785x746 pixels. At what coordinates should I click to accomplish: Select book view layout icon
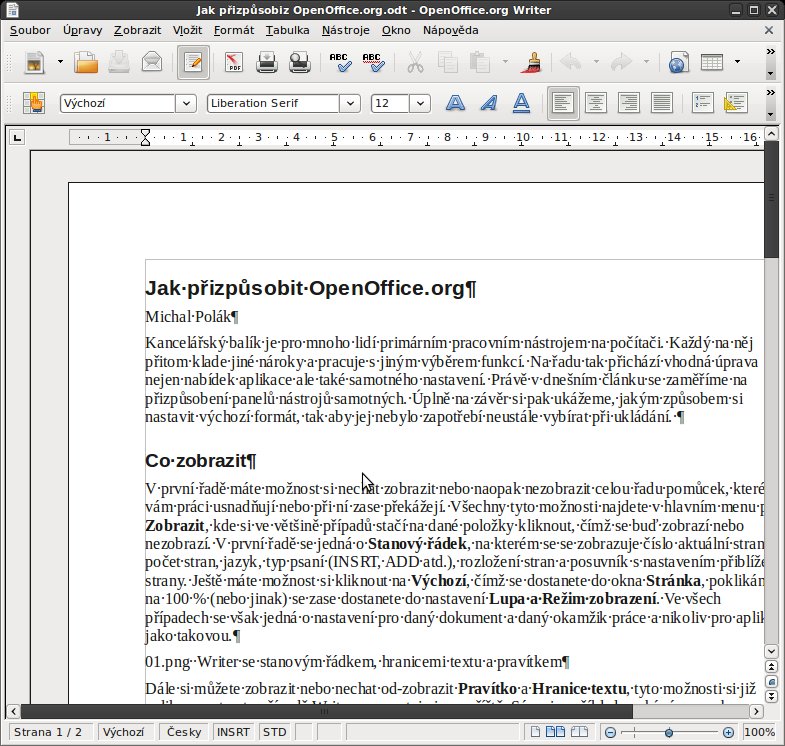pos(579,732)
